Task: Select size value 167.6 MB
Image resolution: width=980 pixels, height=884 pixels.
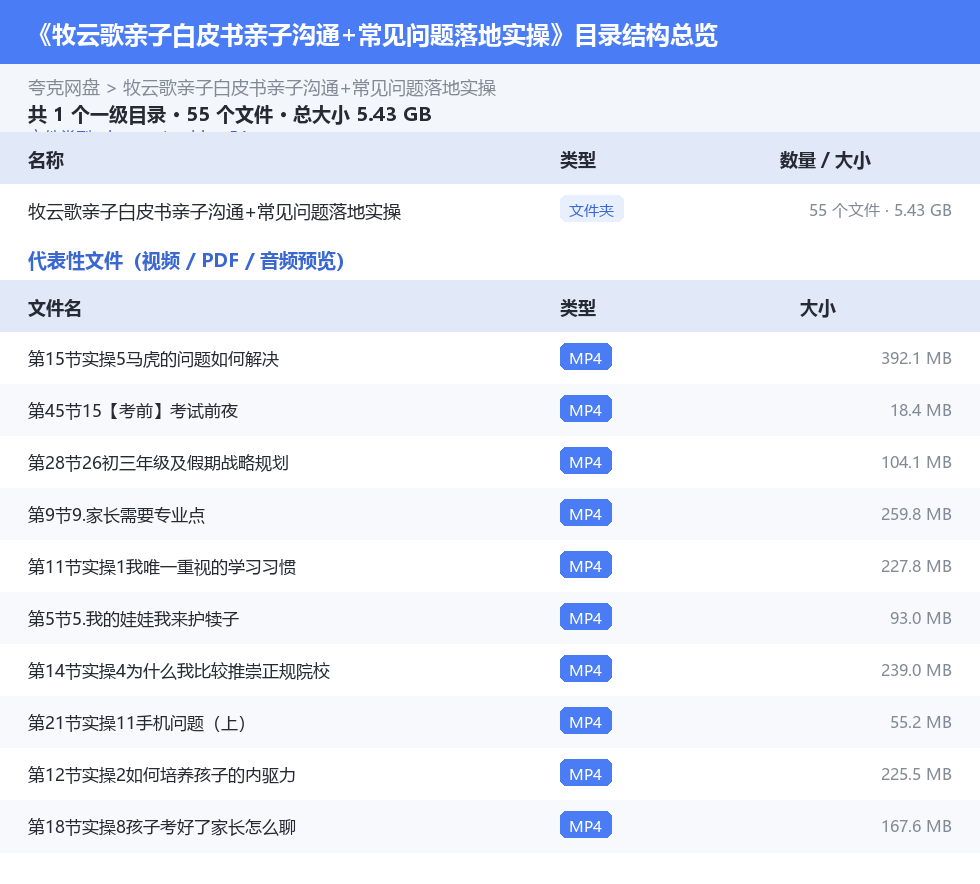Action: pos(916,825)
